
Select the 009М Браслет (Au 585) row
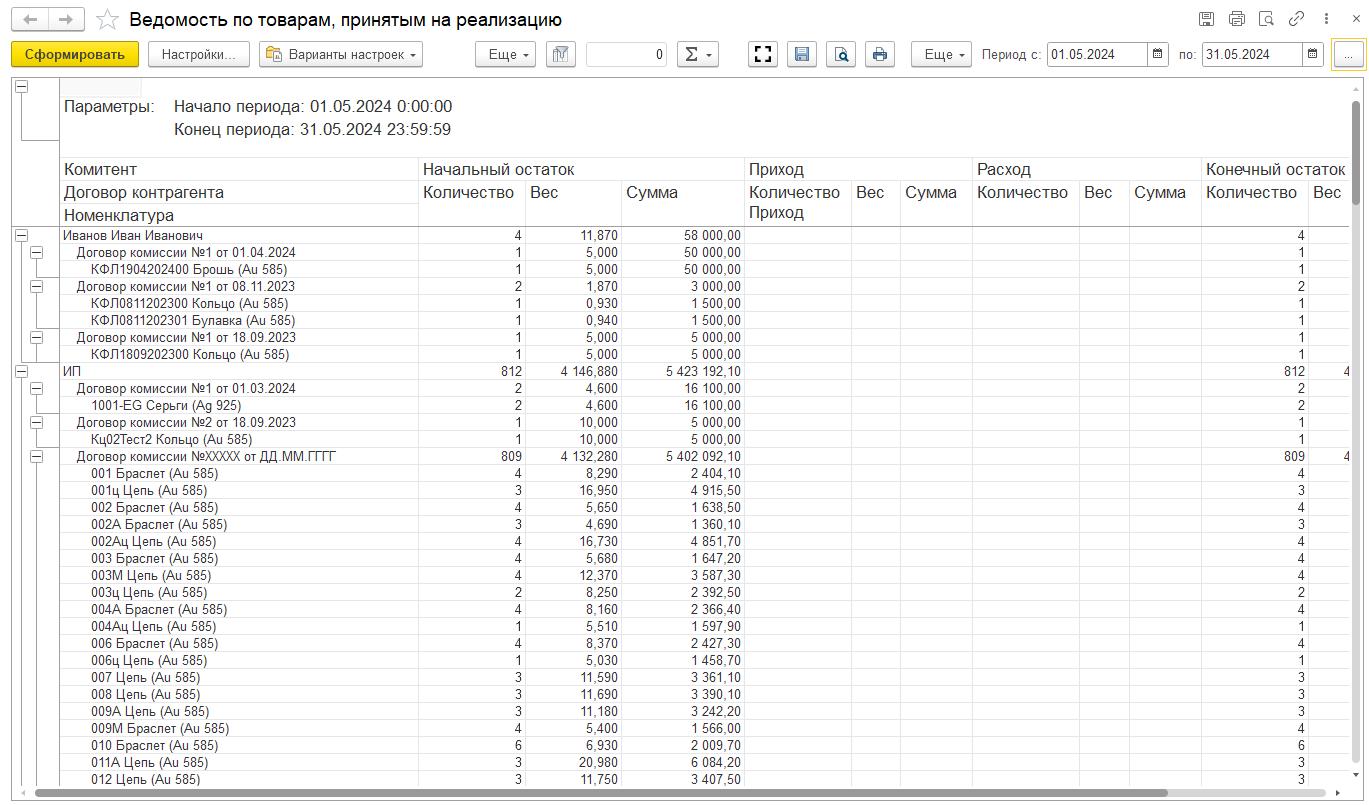tap(238, 728)
